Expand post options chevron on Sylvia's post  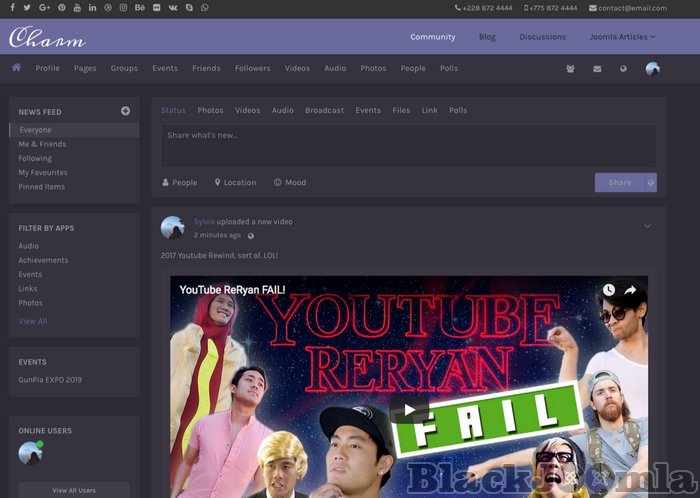647,226
